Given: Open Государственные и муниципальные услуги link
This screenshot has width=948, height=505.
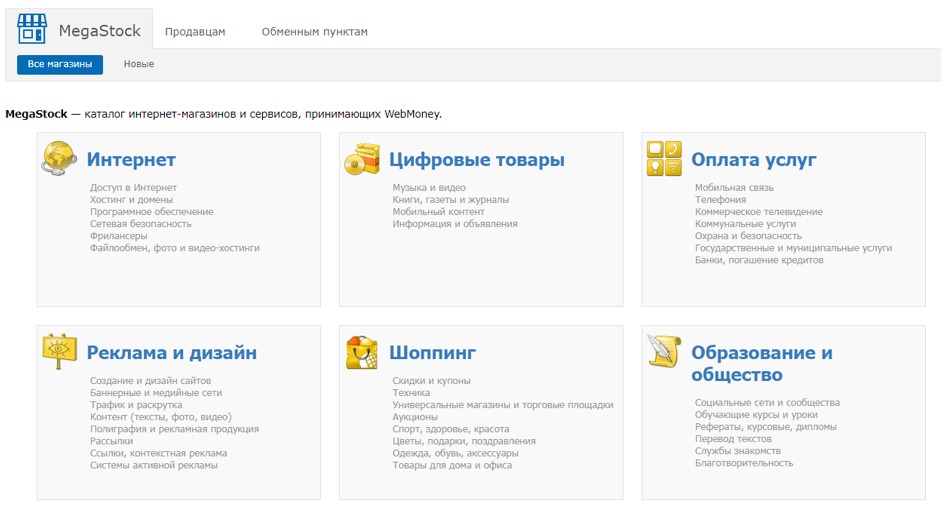Looking at the screenshot, I should click(793, 248).
